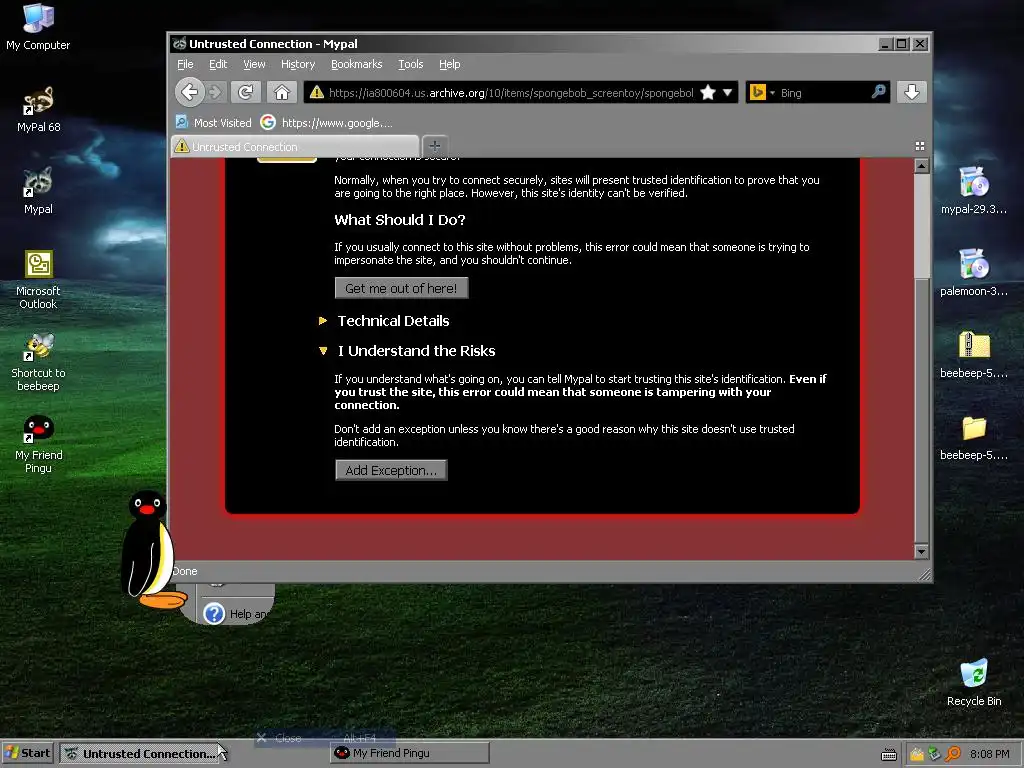1024x768 pixels.
Task: Click the orange magnifier tray icon
Action: pos(953,754)
